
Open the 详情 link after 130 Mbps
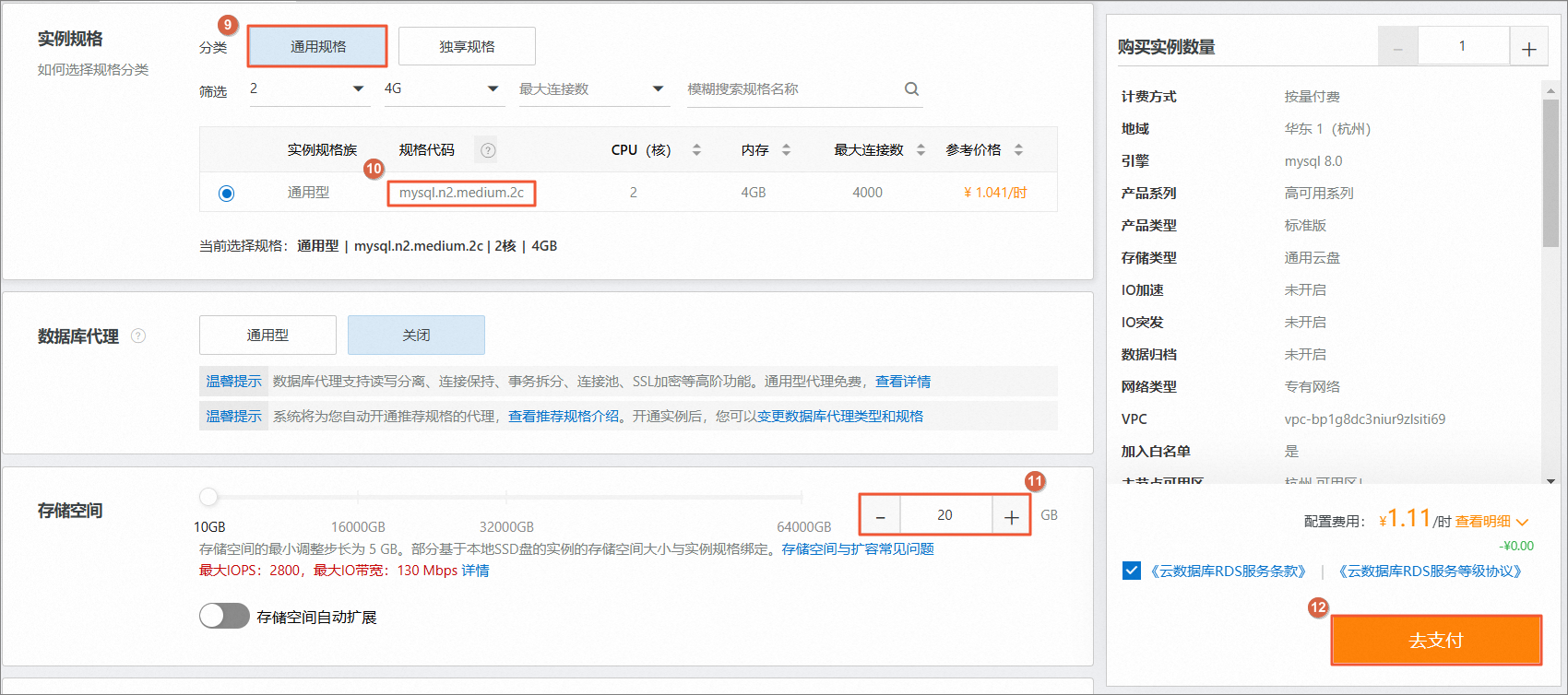click(476, 571)
